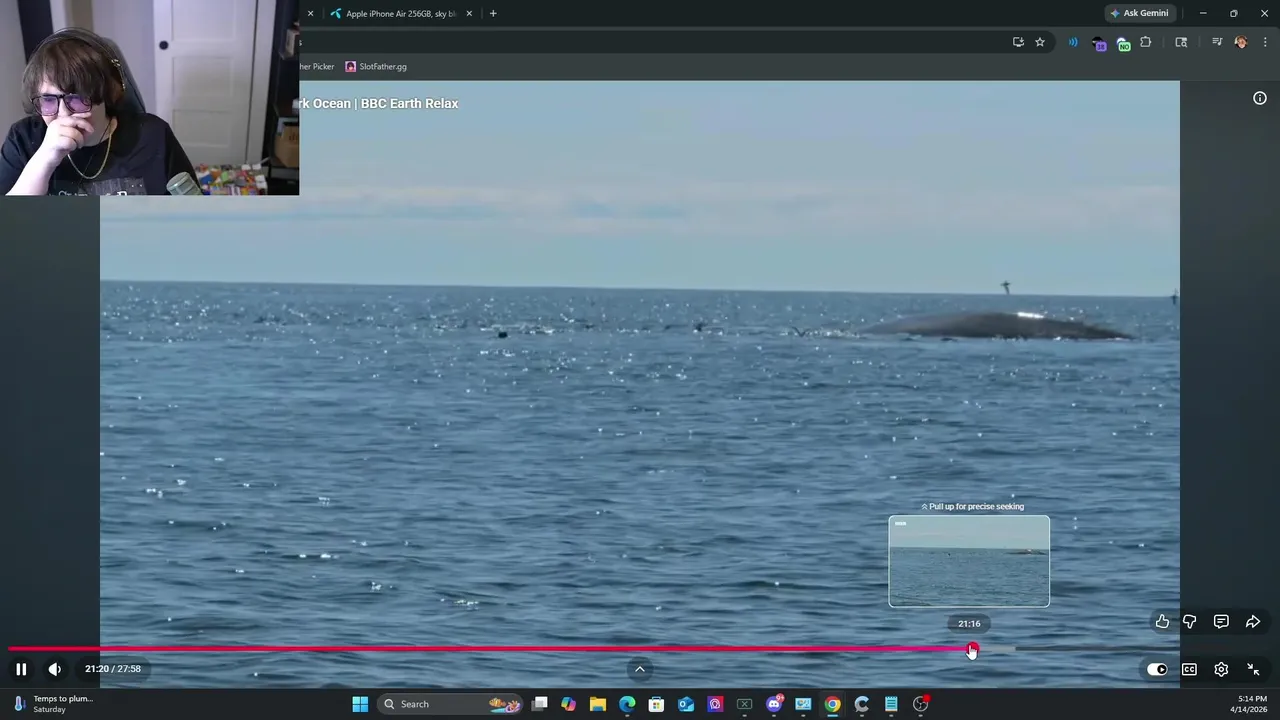Open the Chrome extensions puzzle icon
The height and width of the screenshot is (720, 1280).
point(1146,42)
